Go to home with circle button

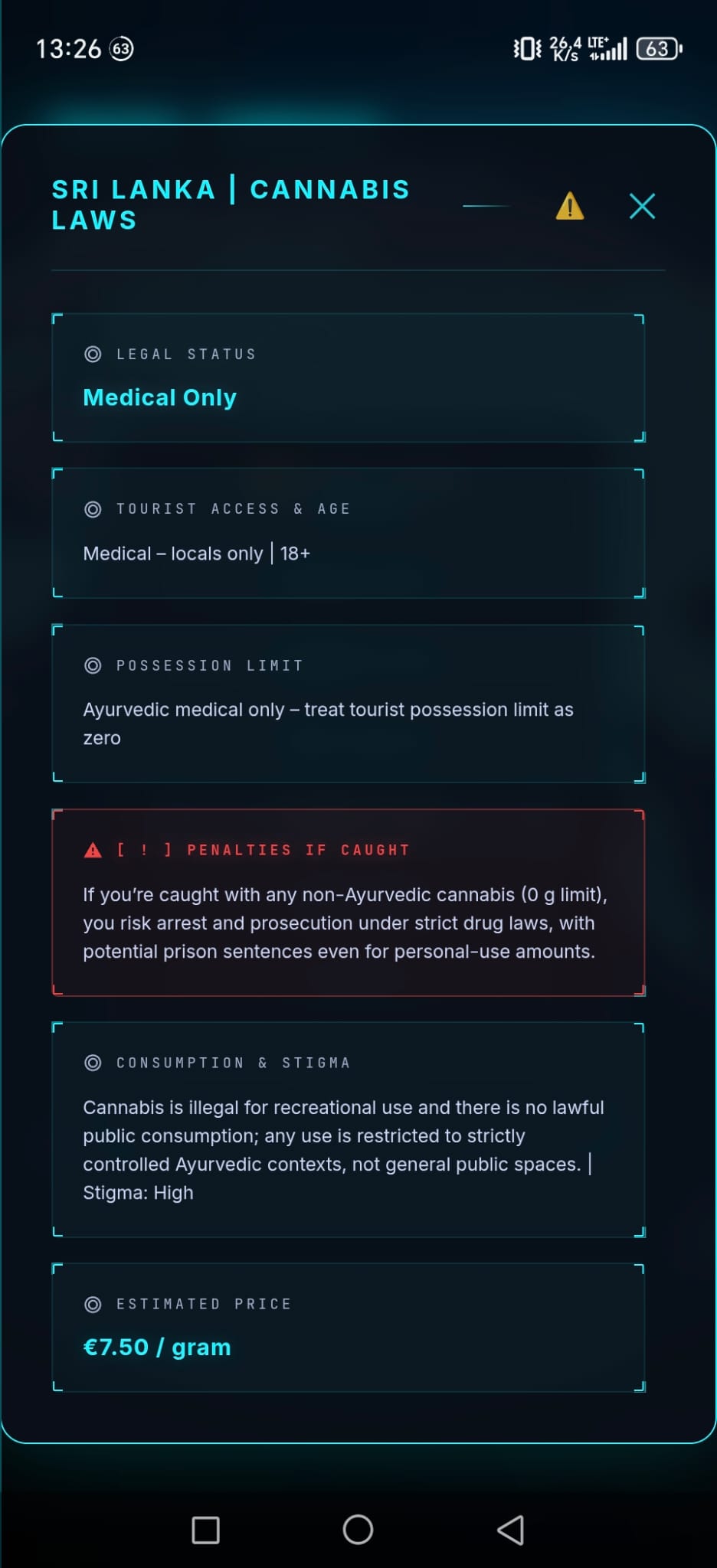click(358, 1530)
